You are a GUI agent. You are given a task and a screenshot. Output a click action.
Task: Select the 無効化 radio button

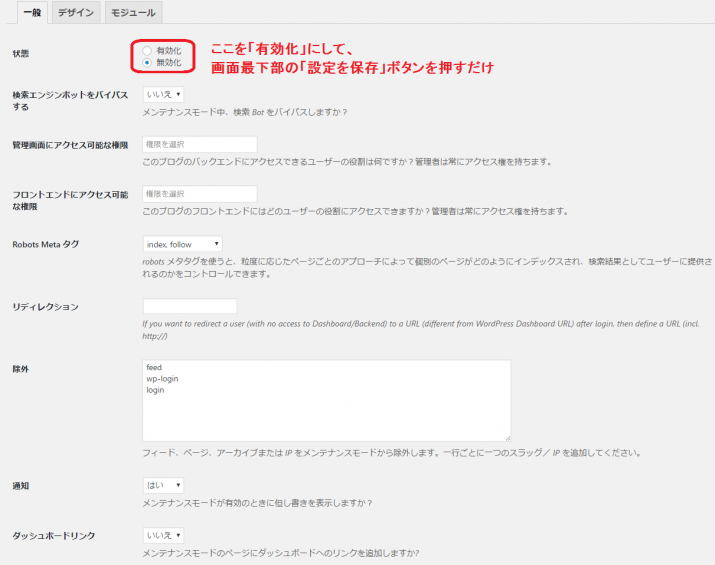[148, 62]
